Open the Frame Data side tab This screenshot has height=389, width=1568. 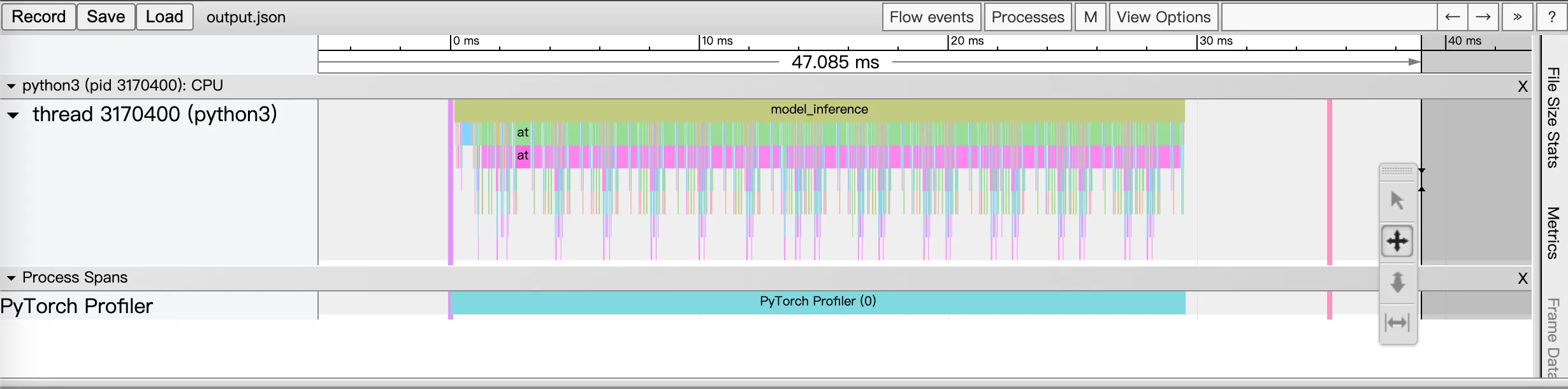[x=1553, y=338]
